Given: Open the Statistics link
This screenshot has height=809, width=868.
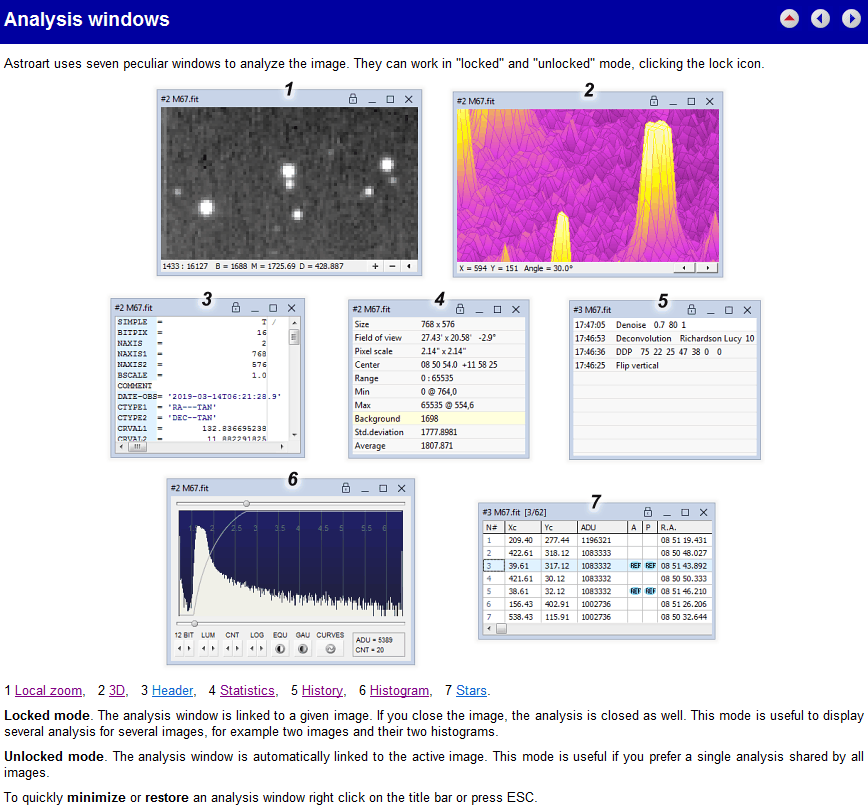Looking at the screenshot, I should click(247, 691).
